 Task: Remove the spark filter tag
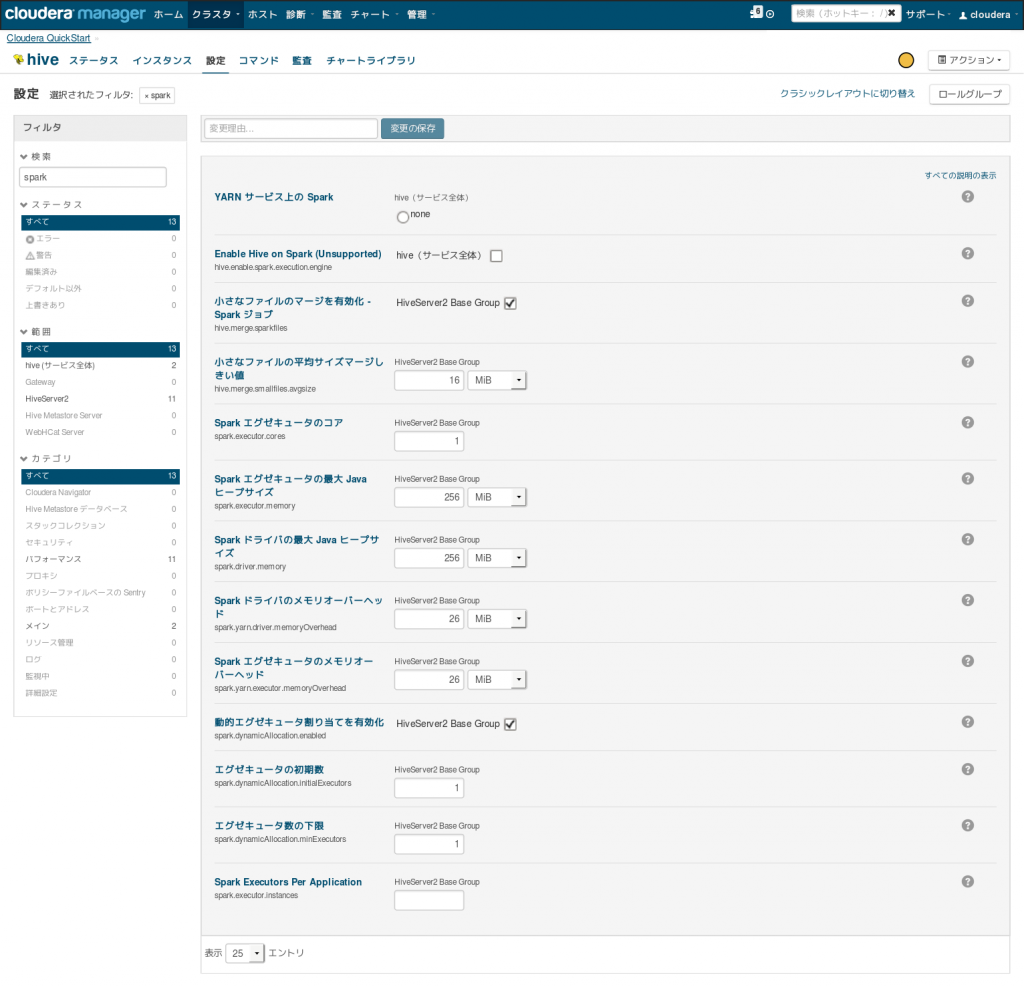[x=146, y=96]
